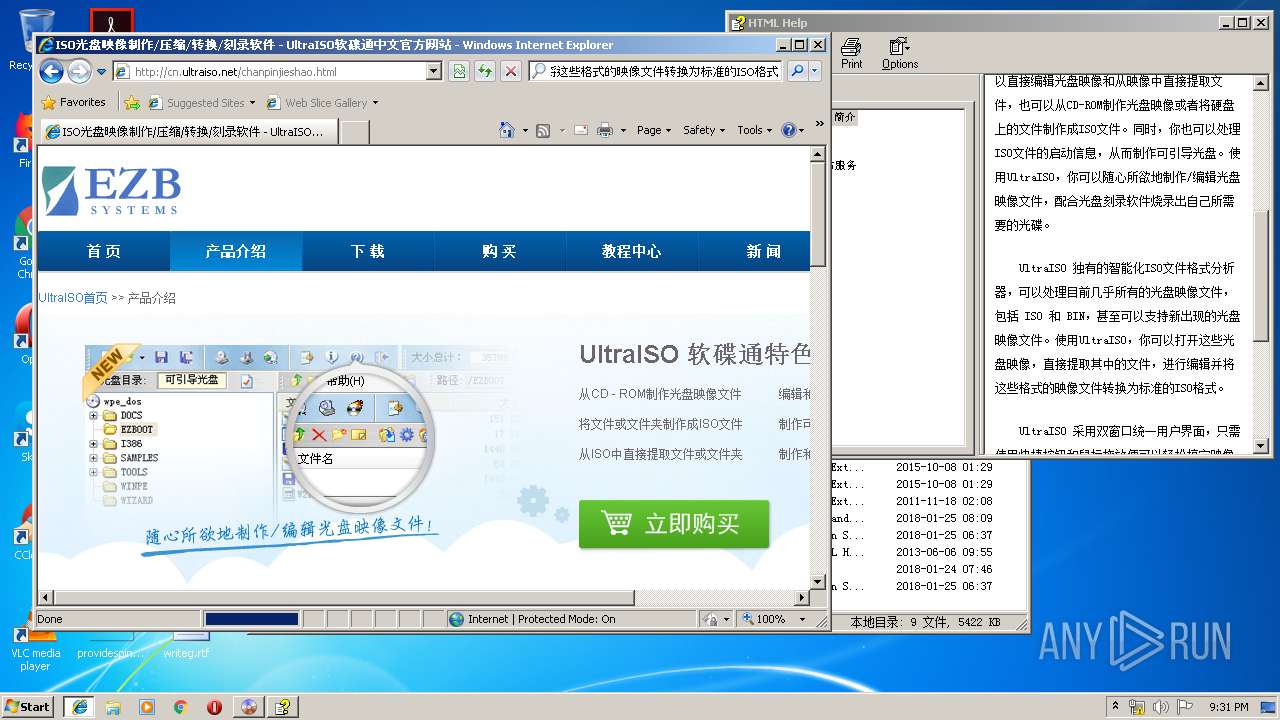Expand the search provider dropdown arrow

click(x=815, y=71)
